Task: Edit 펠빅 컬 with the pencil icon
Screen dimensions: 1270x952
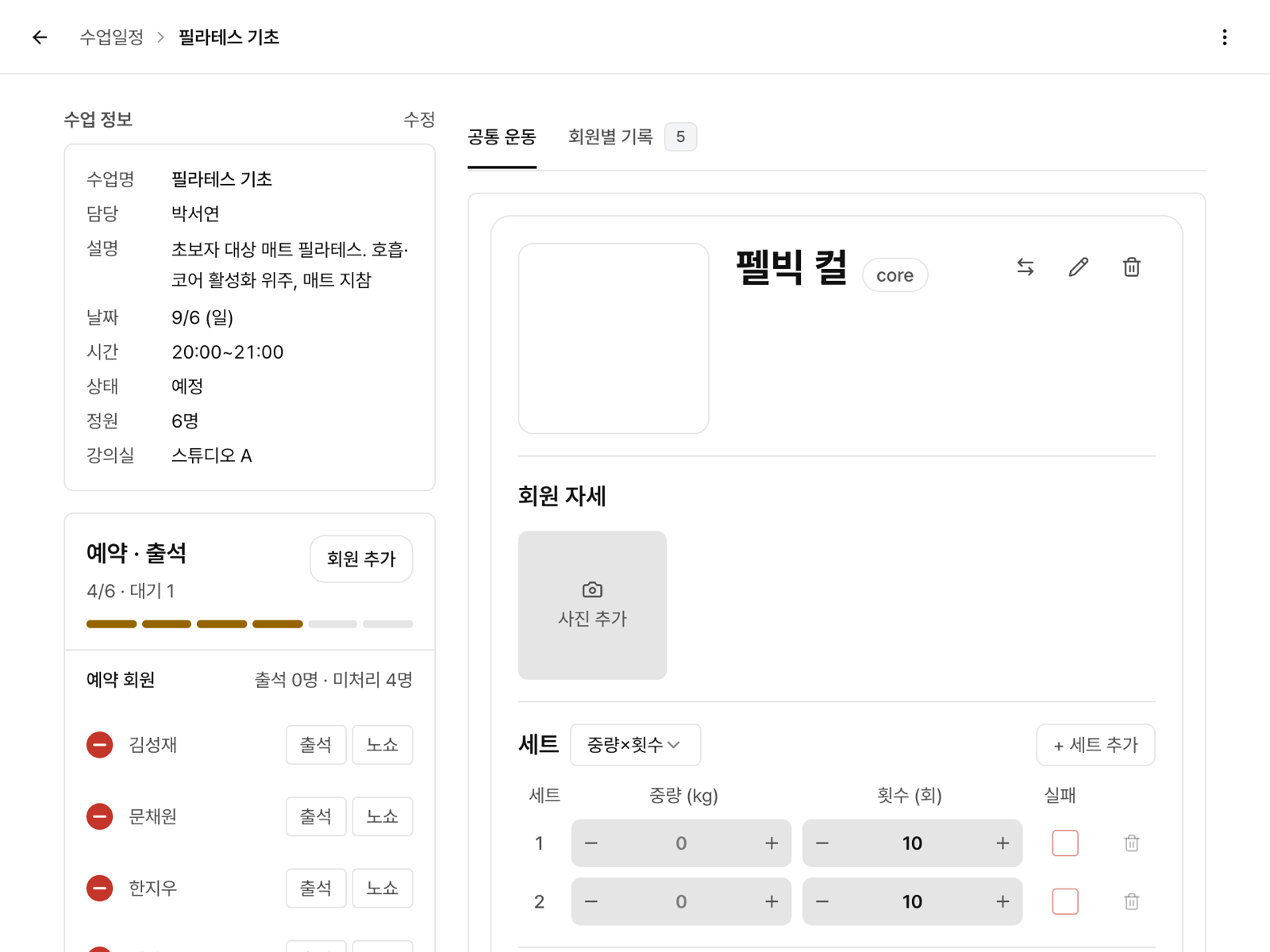Action: point(1078,267)
